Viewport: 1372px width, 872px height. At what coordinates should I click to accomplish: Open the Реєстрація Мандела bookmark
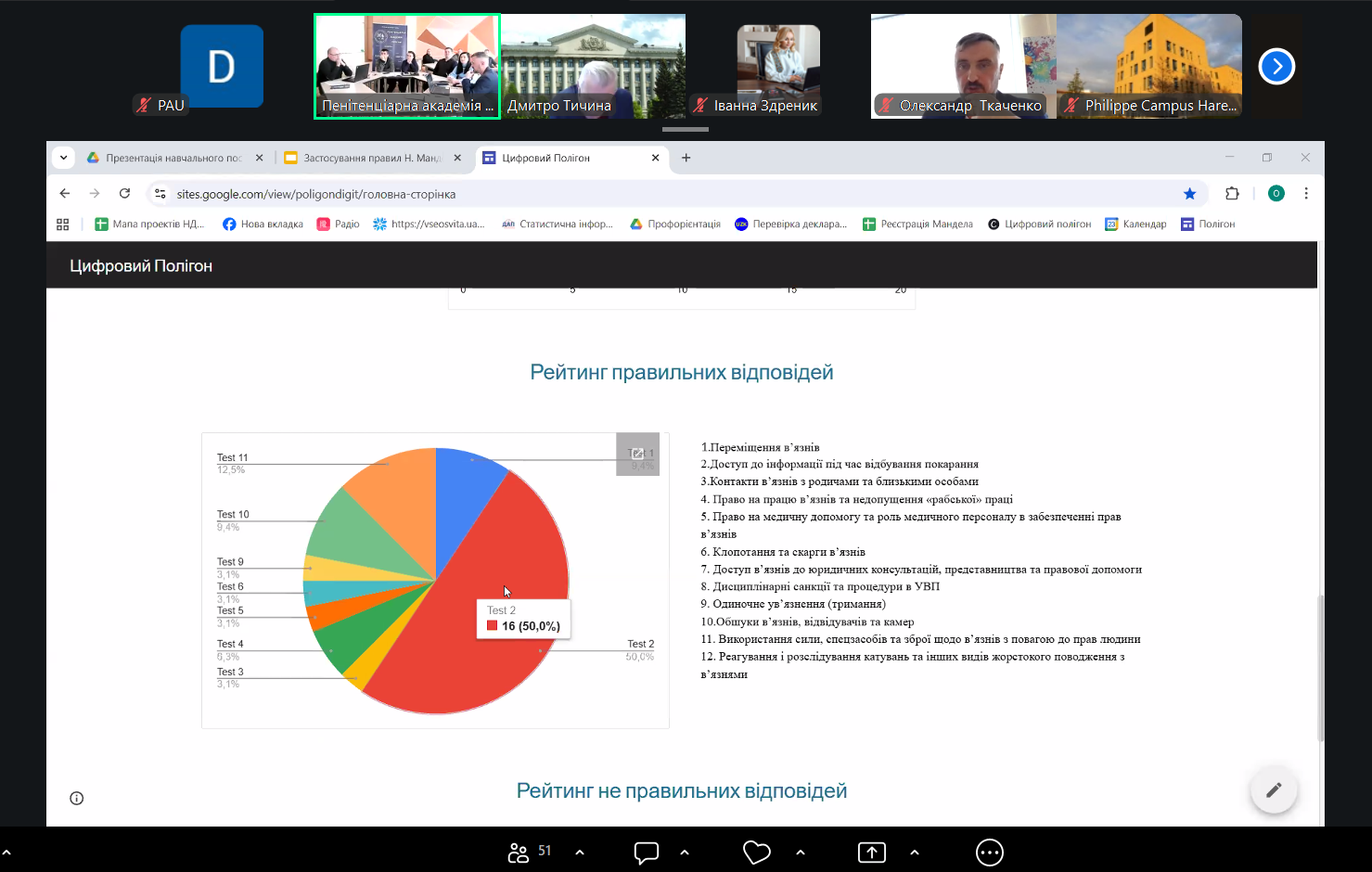pos(917,224)
